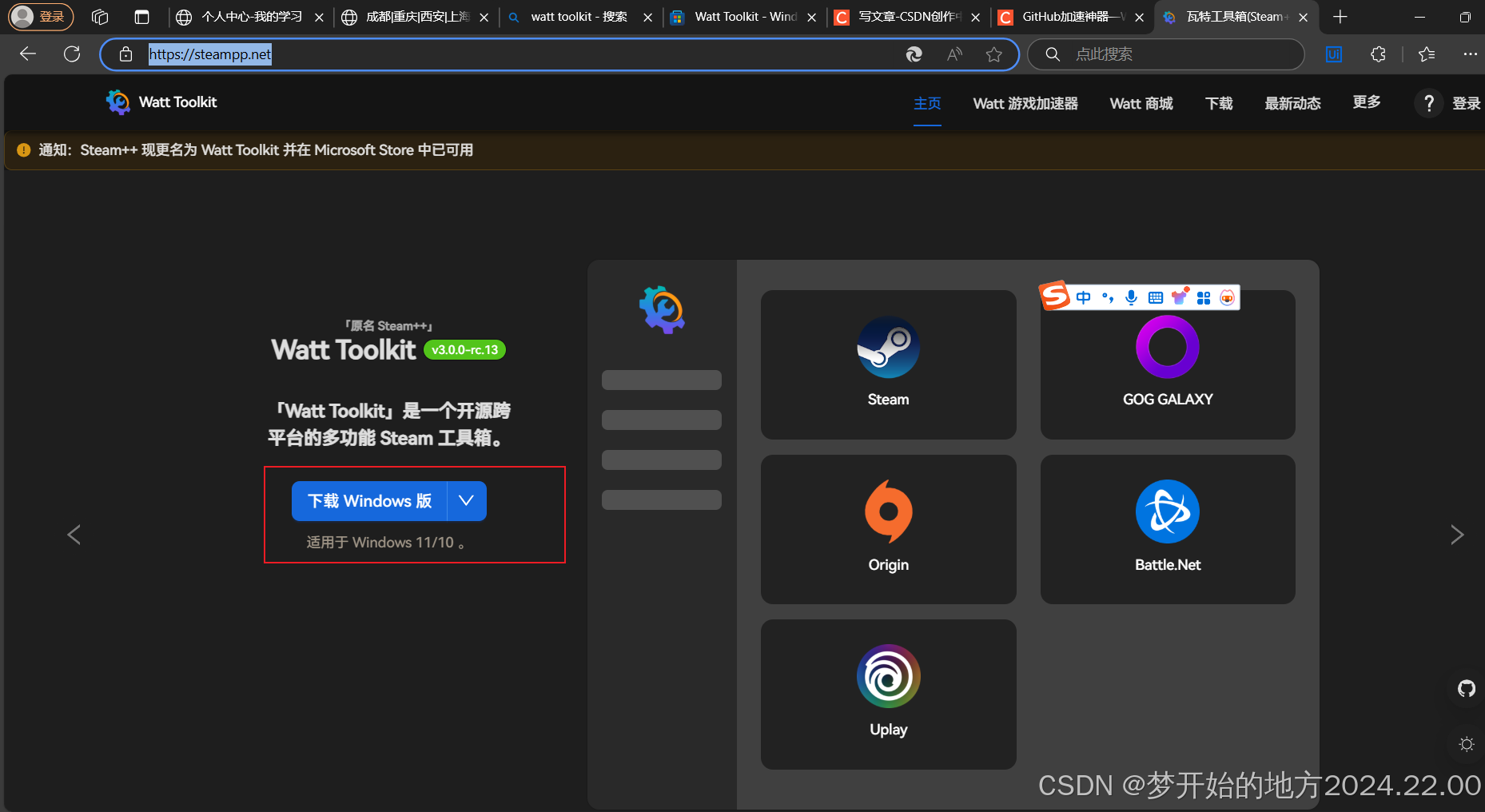Switch to the Watt 商城 section
Image resolution: width=1485 pixels, height=812 pixels.
tap(1141, 103)
